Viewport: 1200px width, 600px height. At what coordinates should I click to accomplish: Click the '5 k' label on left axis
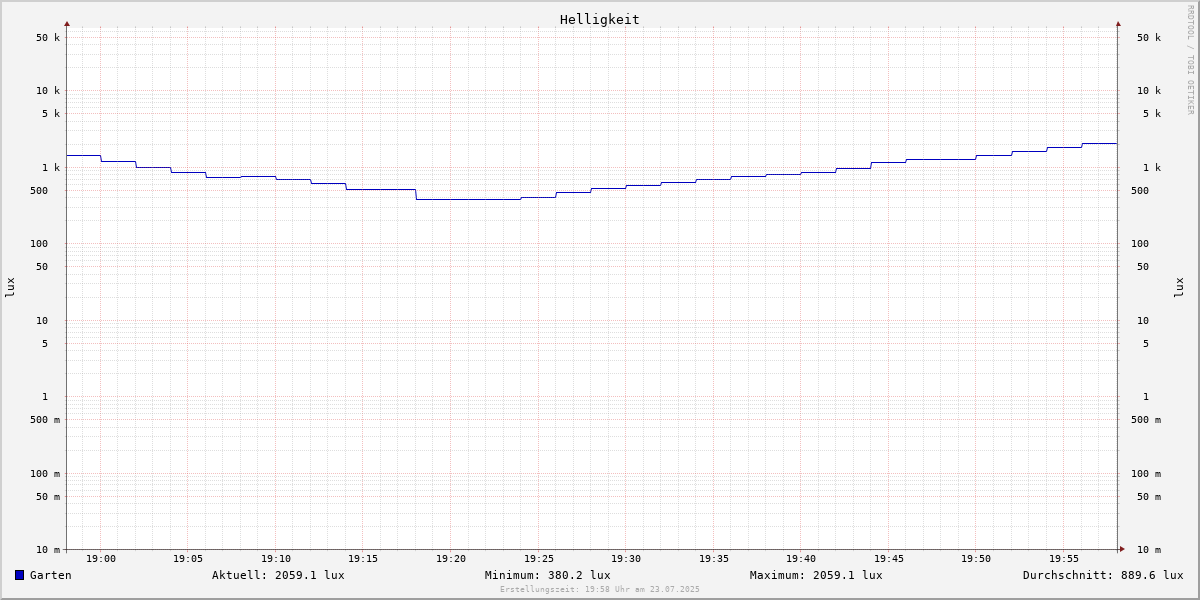coord(51,114)
